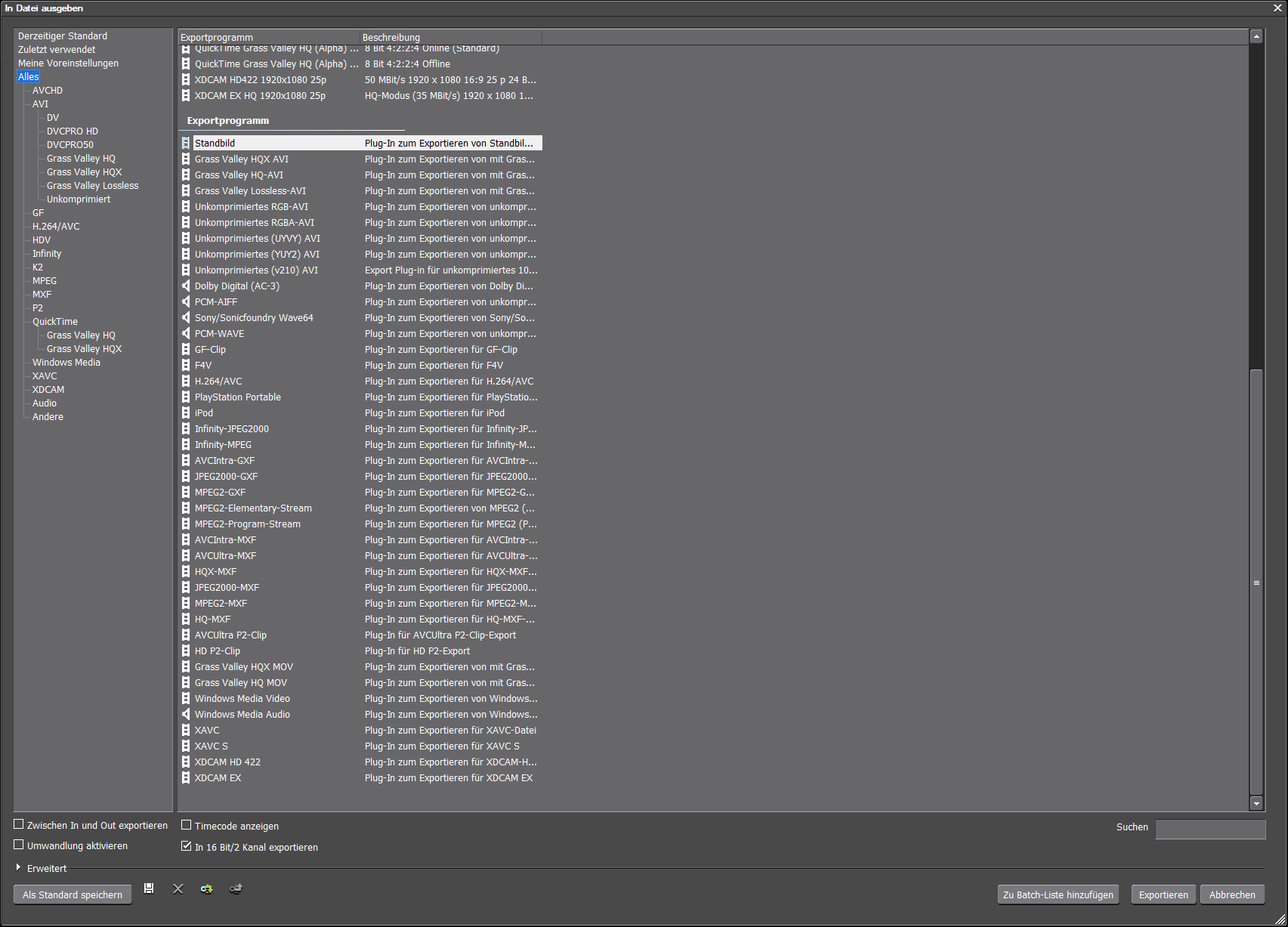Viewport: 1288px width, 927px height.
Task: Click the speaker icon beside PCM-WAVE
Action: (x=186, y=333)
